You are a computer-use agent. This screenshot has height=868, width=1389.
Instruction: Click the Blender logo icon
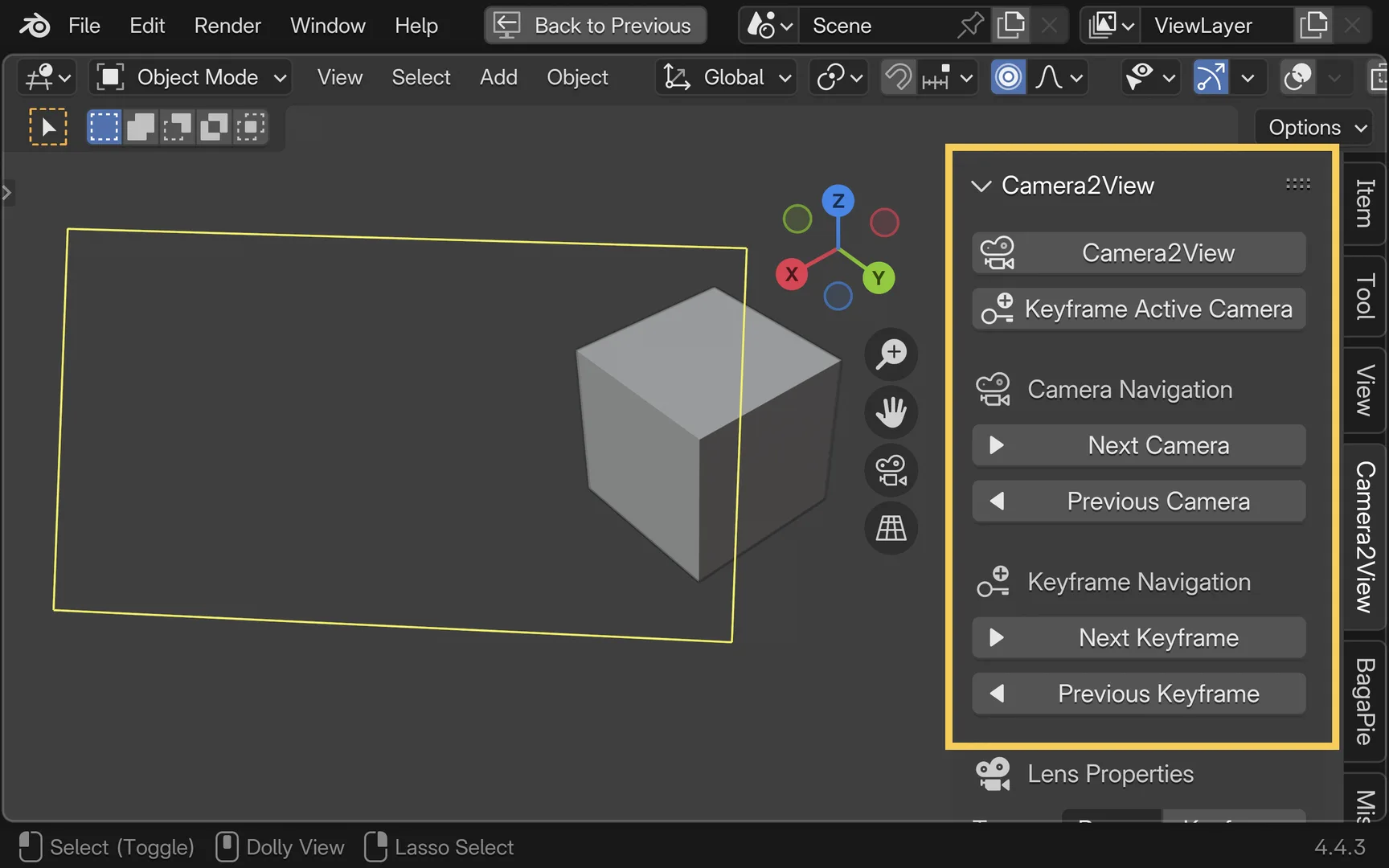click(x=34, y=26)
